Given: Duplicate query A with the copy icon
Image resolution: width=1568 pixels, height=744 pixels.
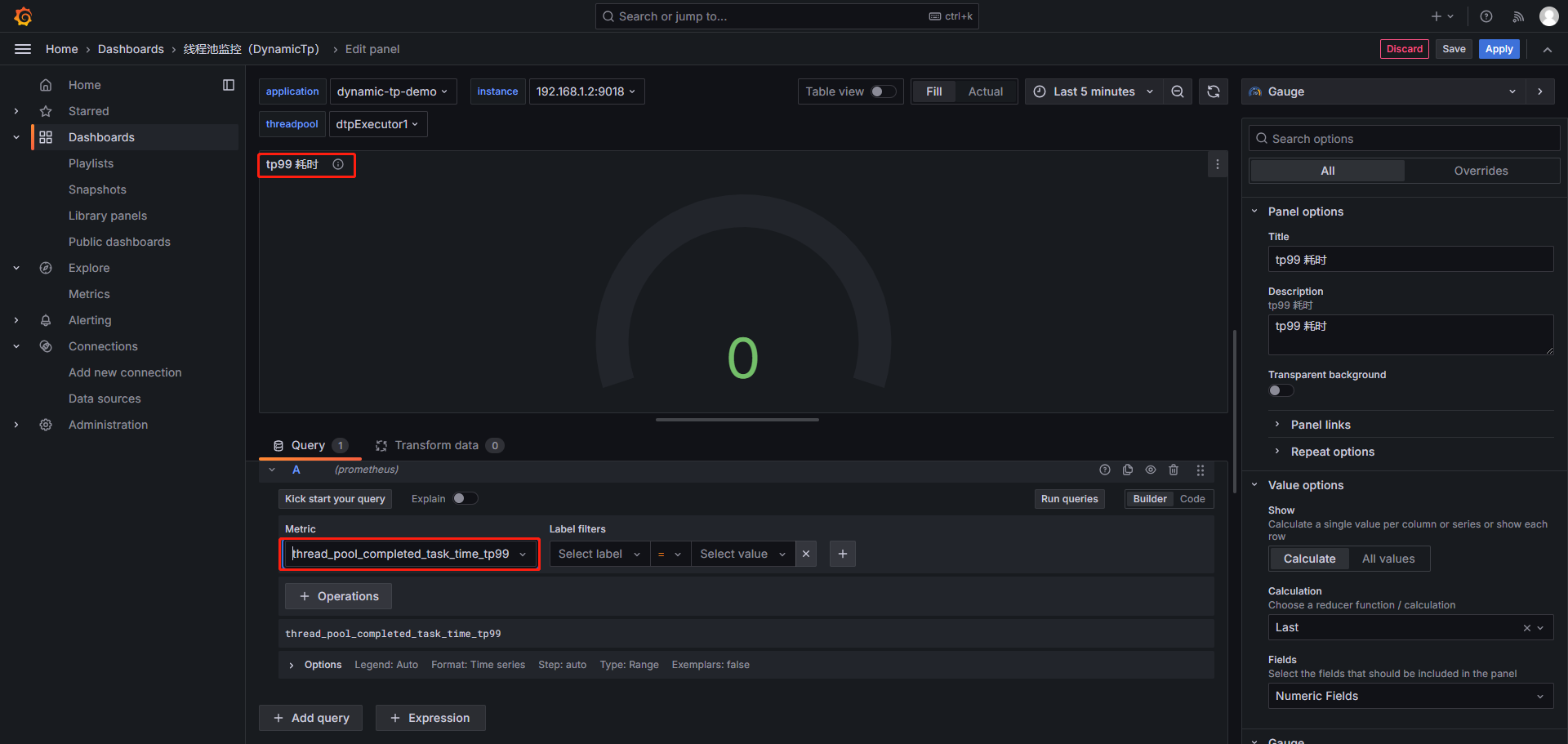Looking at the screenshot, I should pos(1128,470).
